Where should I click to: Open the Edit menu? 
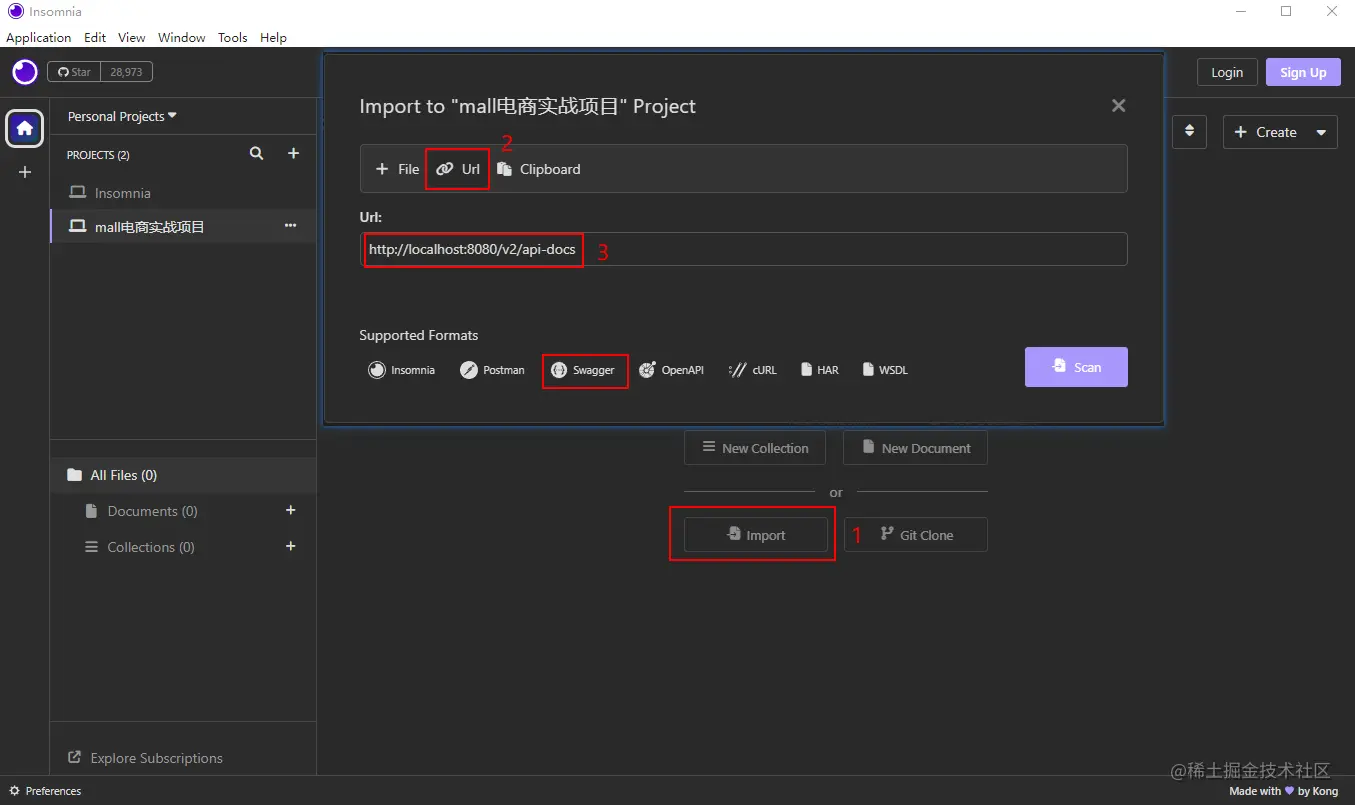click(95, 37)
